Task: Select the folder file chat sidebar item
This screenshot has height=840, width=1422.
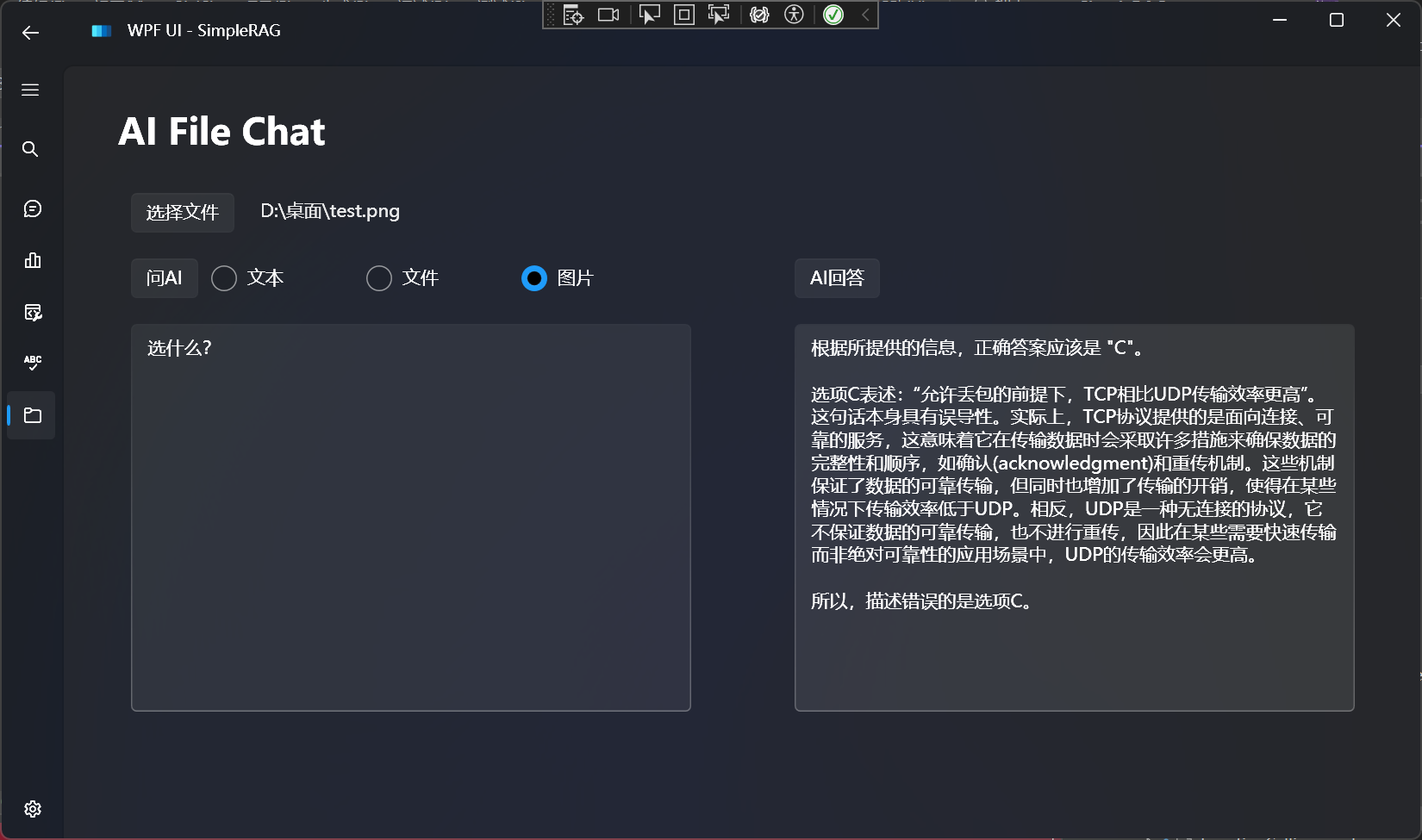Action: [32, 415]
